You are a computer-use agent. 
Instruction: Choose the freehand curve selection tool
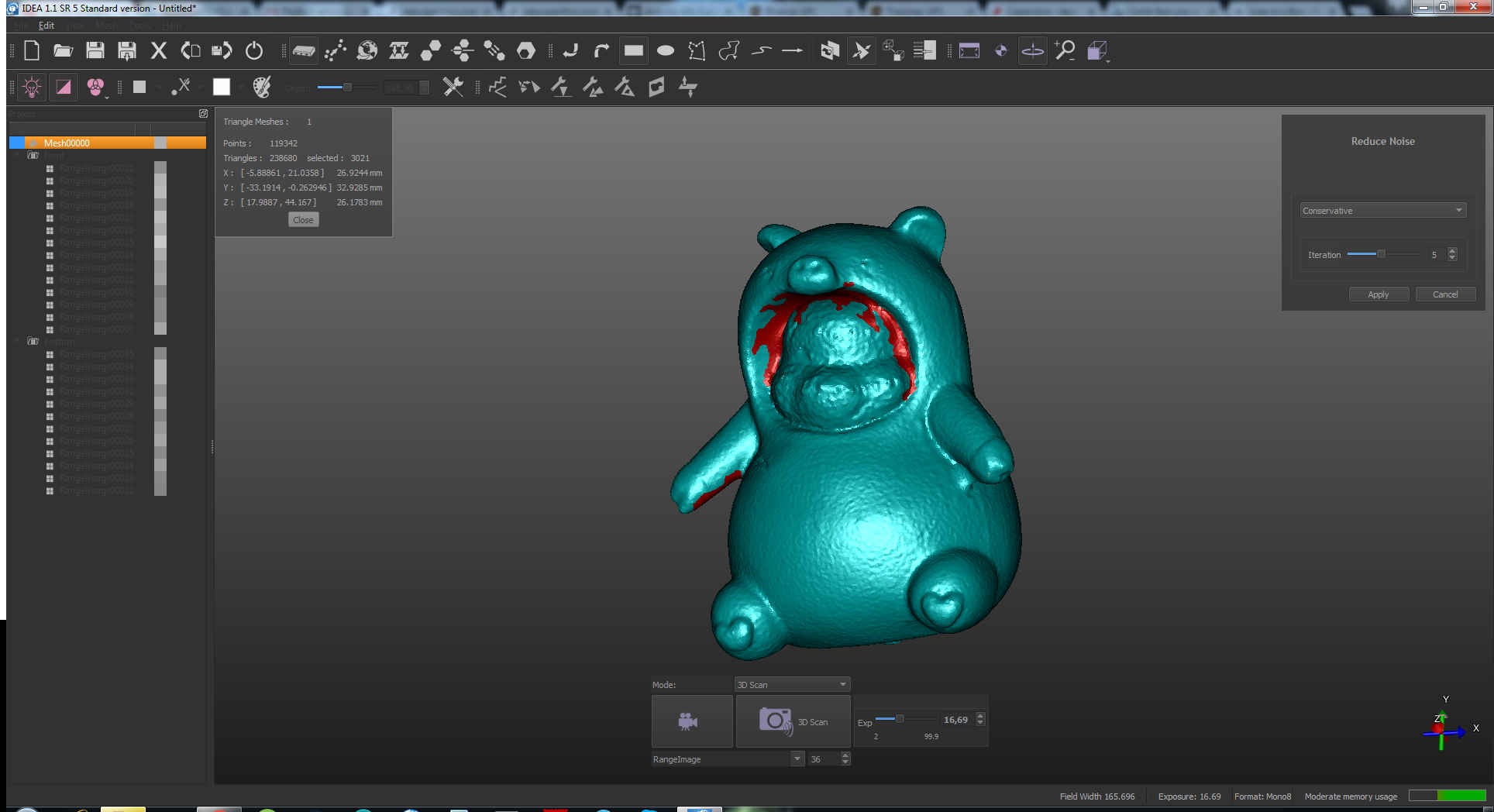(761, 51)
